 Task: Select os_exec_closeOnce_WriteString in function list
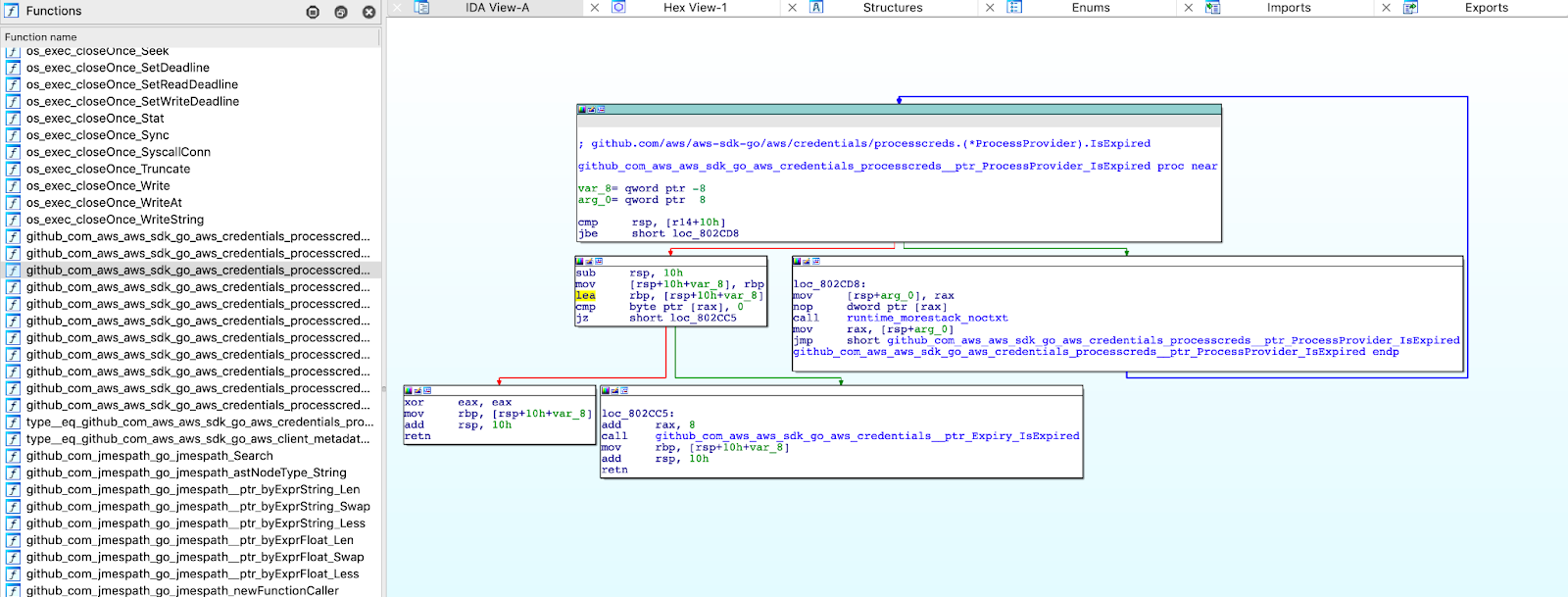(x=115, y=220)
